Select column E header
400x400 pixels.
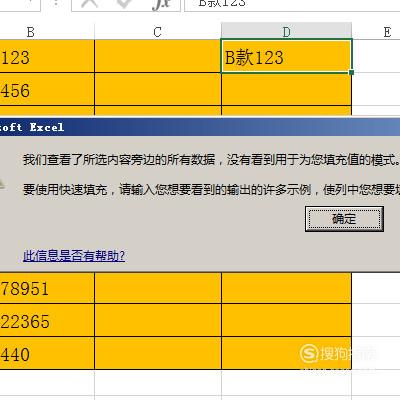(x=377, y=32)
